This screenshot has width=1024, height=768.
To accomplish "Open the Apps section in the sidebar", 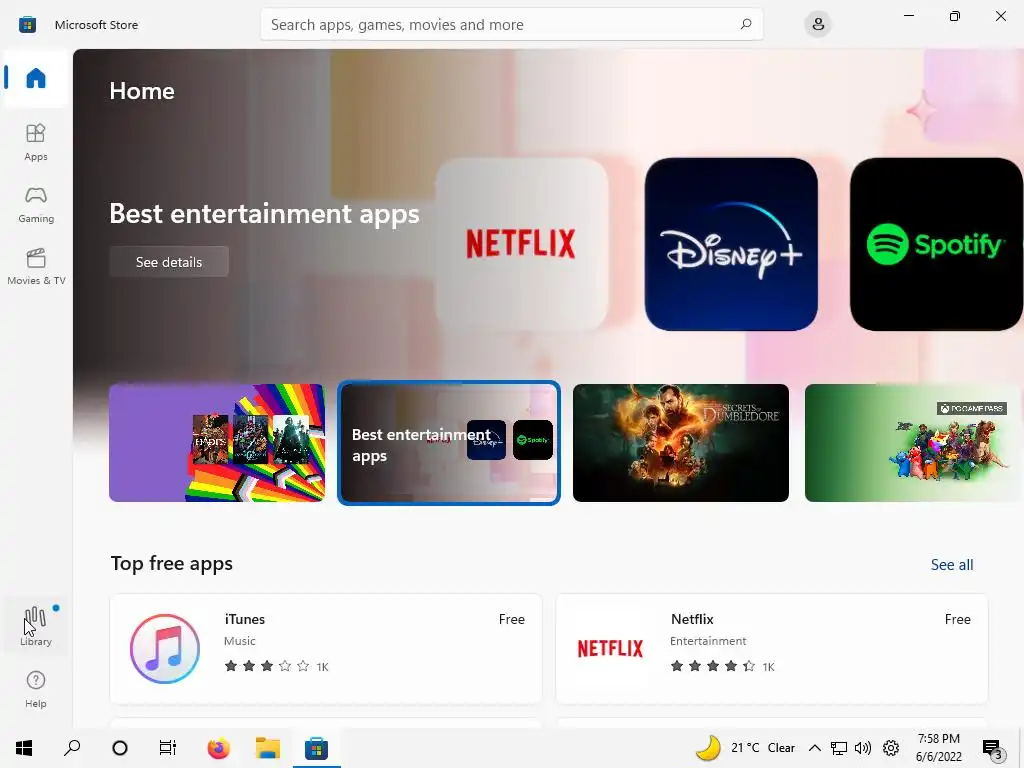I will pyautogui.click(x=36, y=142).
